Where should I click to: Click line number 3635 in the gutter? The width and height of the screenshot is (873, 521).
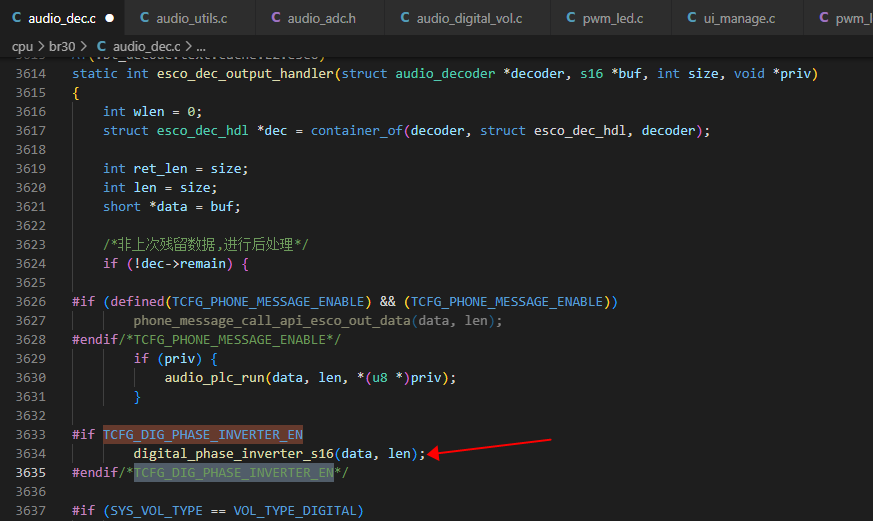(x=31, y=473)
